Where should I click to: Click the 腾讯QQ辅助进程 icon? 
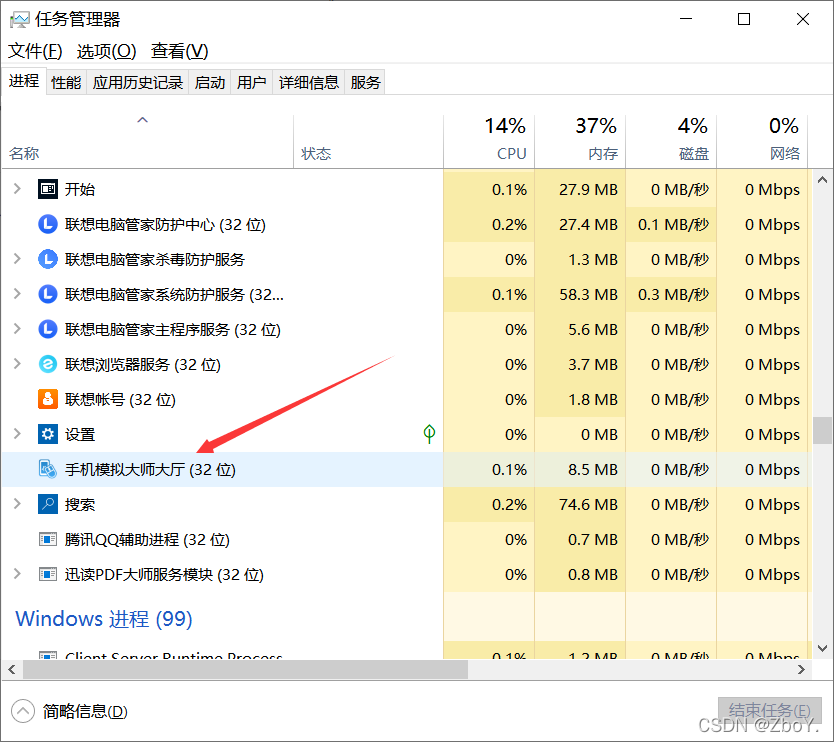(x=48, y=539)
